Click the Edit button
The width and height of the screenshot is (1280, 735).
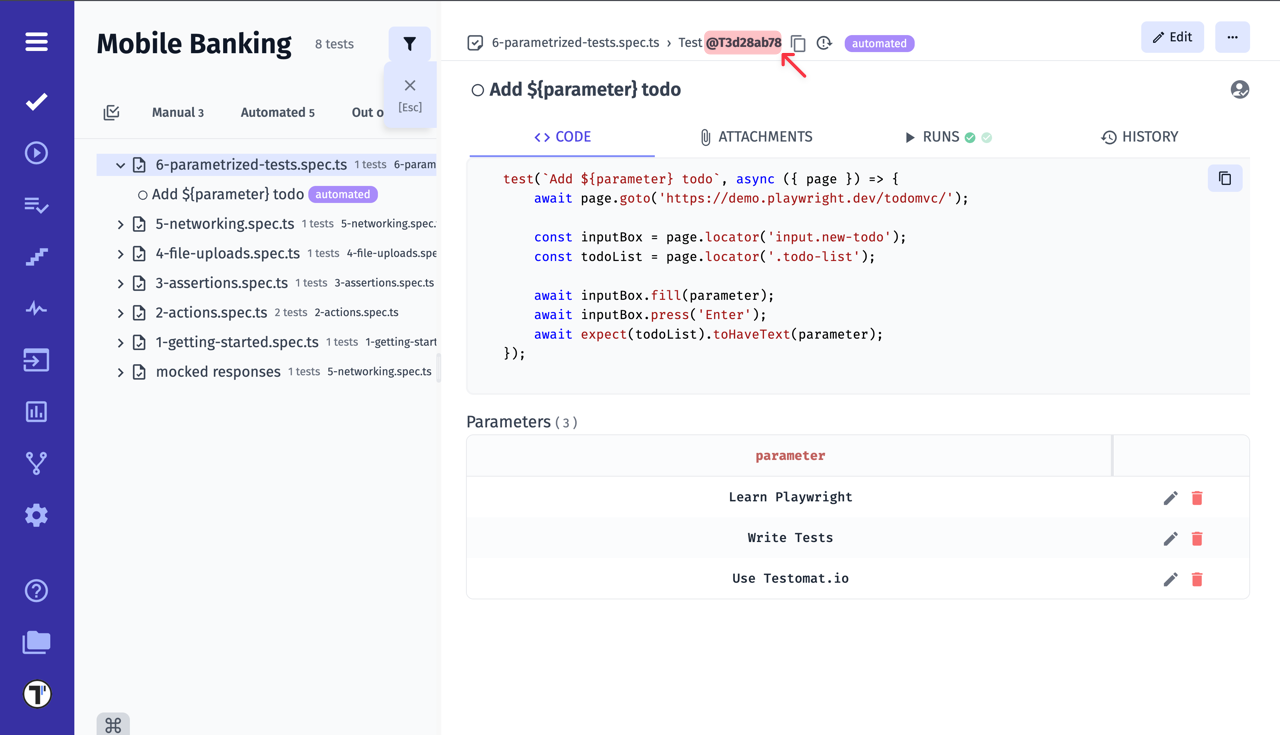pos(1172,36)
